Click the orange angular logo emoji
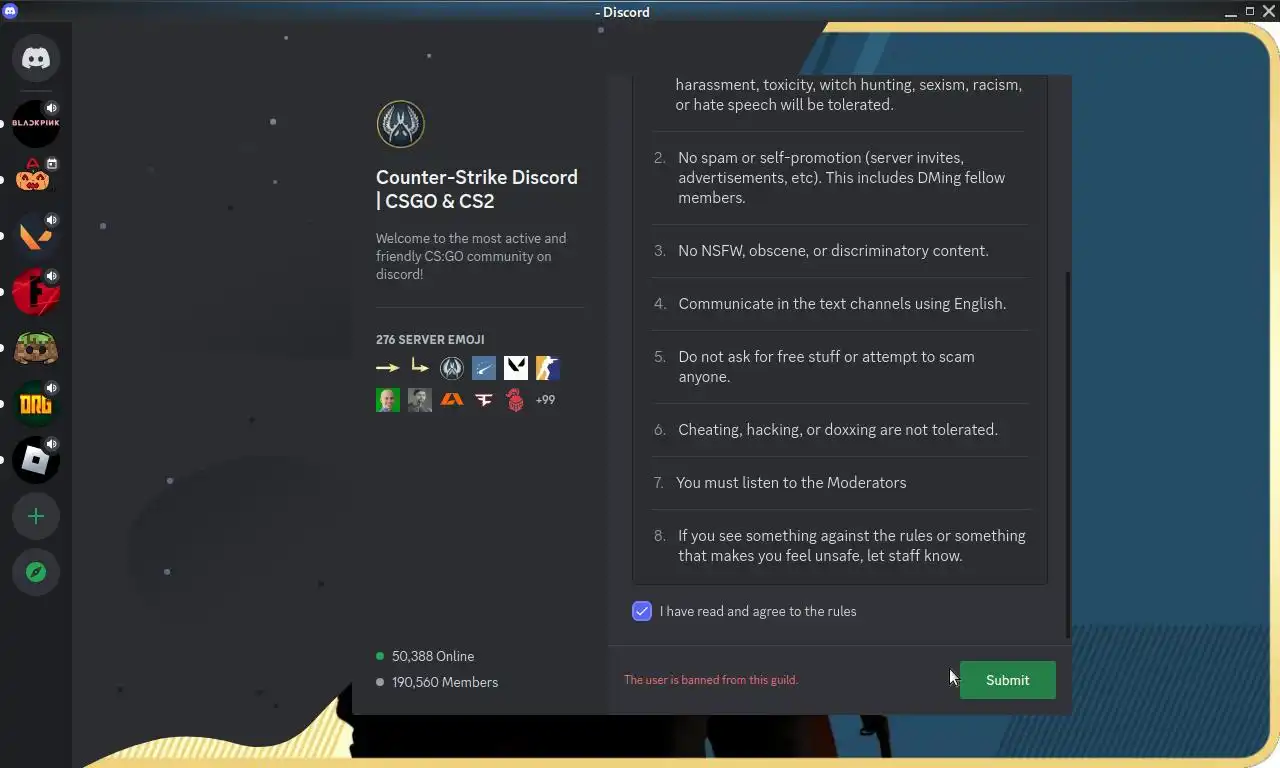The width and height of the screenshot is (1280, 768). coord(452,400)
